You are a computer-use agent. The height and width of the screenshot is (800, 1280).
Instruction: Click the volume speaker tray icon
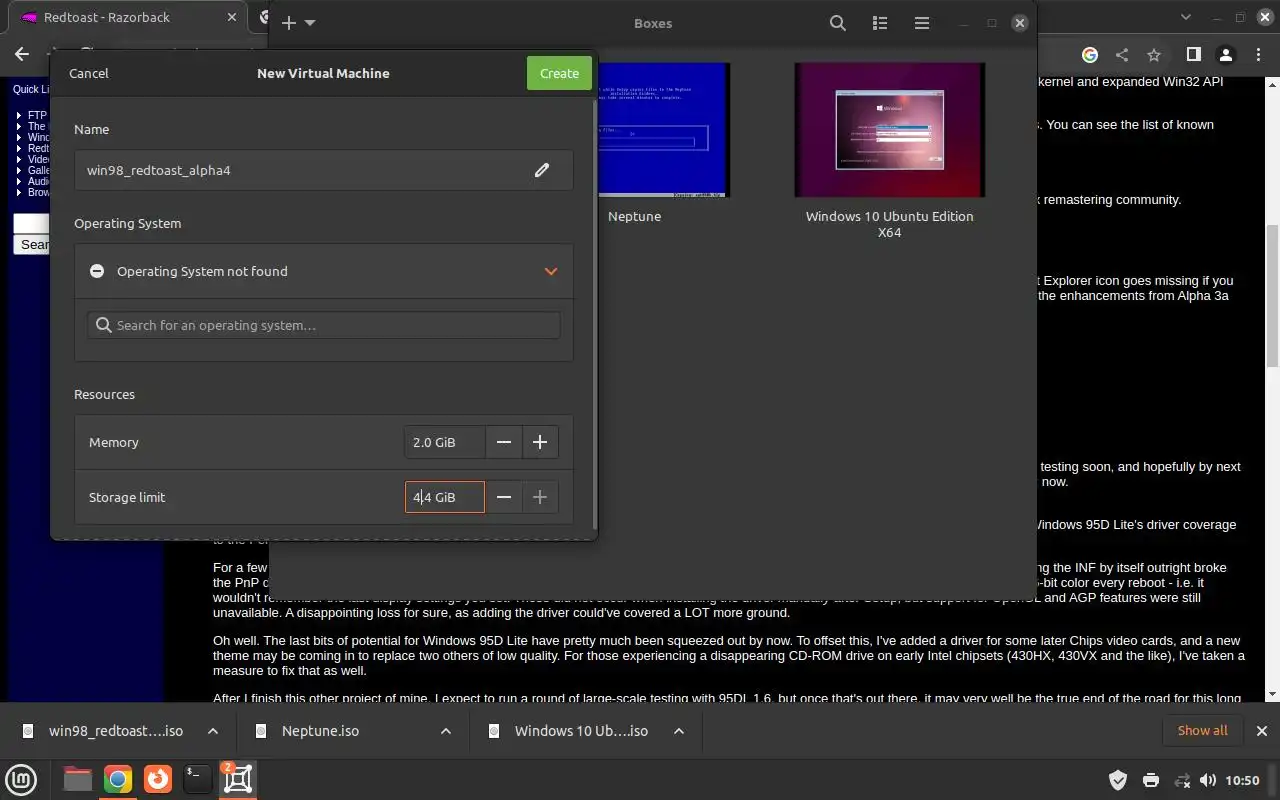point(1208,780)
